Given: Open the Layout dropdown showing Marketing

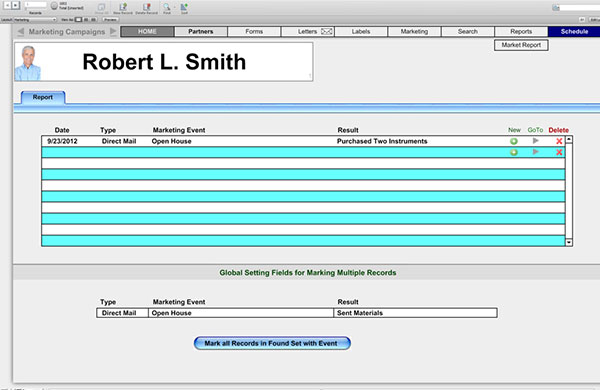Looking at the screenshot, I should [x=35, y=20].
